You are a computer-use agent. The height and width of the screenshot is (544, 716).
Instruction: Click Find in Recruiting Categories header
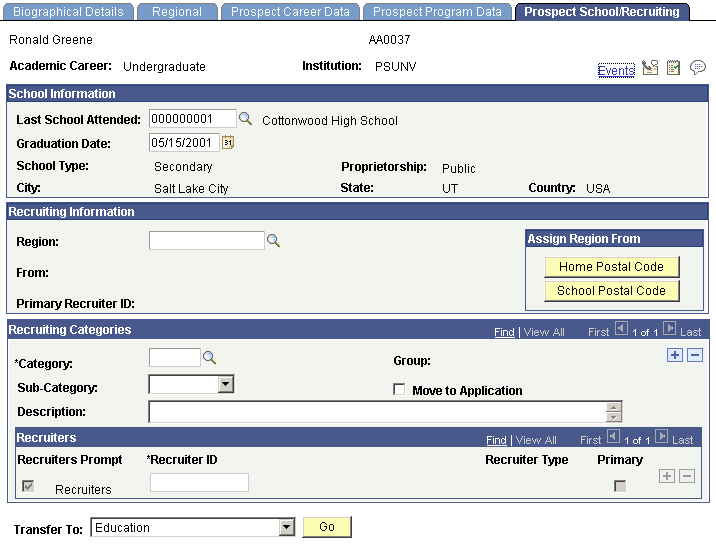coord(504,332)
